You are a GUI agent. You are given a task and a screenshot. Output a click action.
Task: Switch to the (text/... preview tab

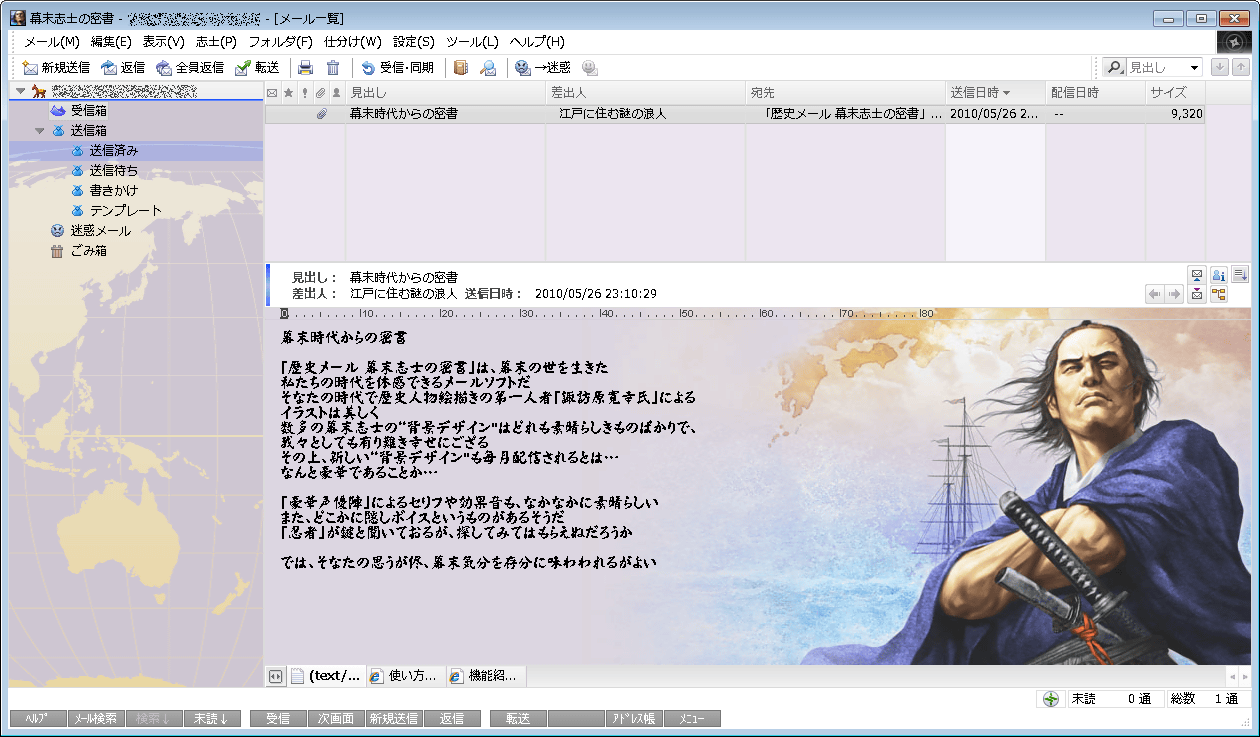point(326,676)
